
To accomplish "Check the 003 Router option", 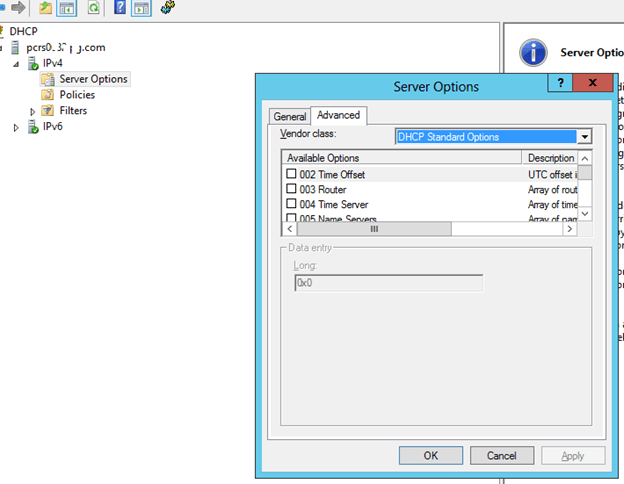I will [x=292, y=189].
